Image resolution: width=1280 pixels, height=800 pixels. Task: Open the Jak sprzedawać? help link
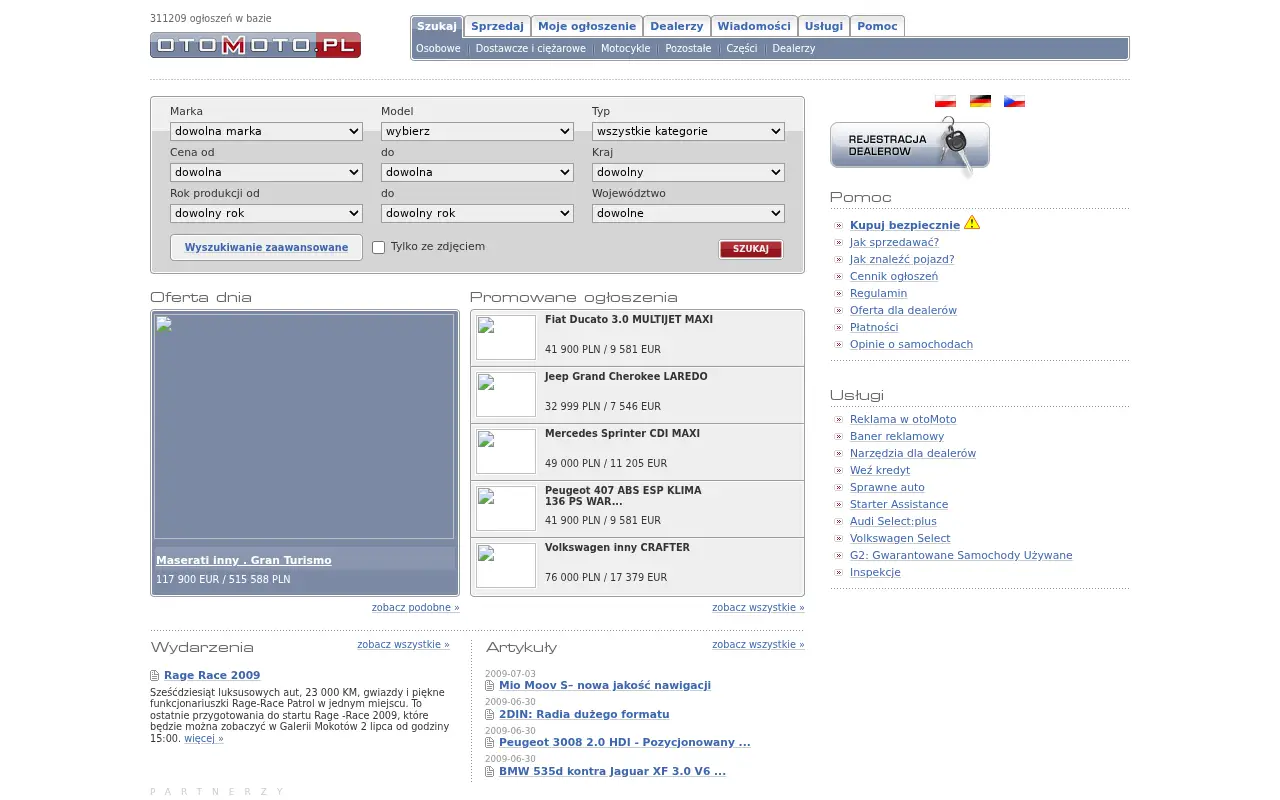tap(894, 242)
